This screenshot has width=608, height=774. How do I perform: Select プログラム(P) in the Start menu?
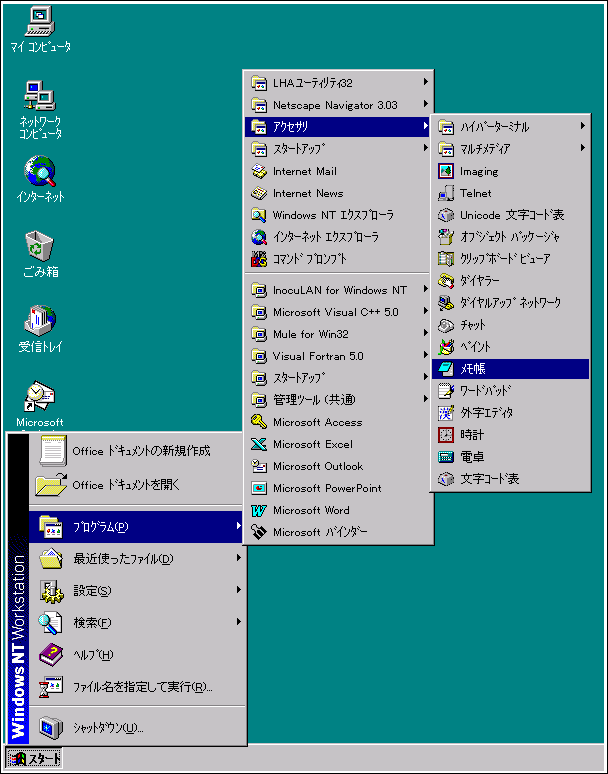click(137, 527)
